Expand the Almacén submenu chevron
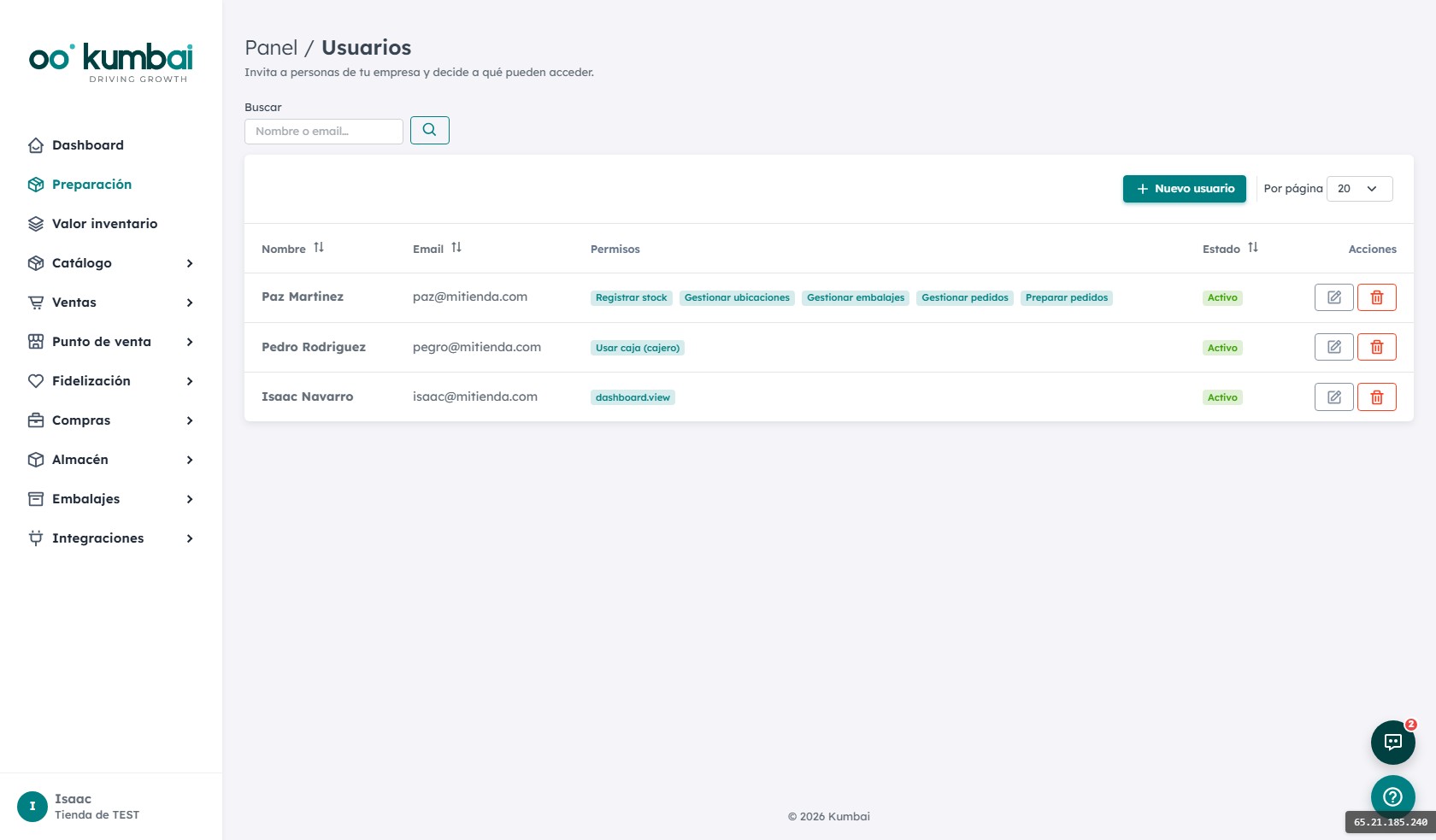The image size is (1436, 840). click(x=190, y=460)
